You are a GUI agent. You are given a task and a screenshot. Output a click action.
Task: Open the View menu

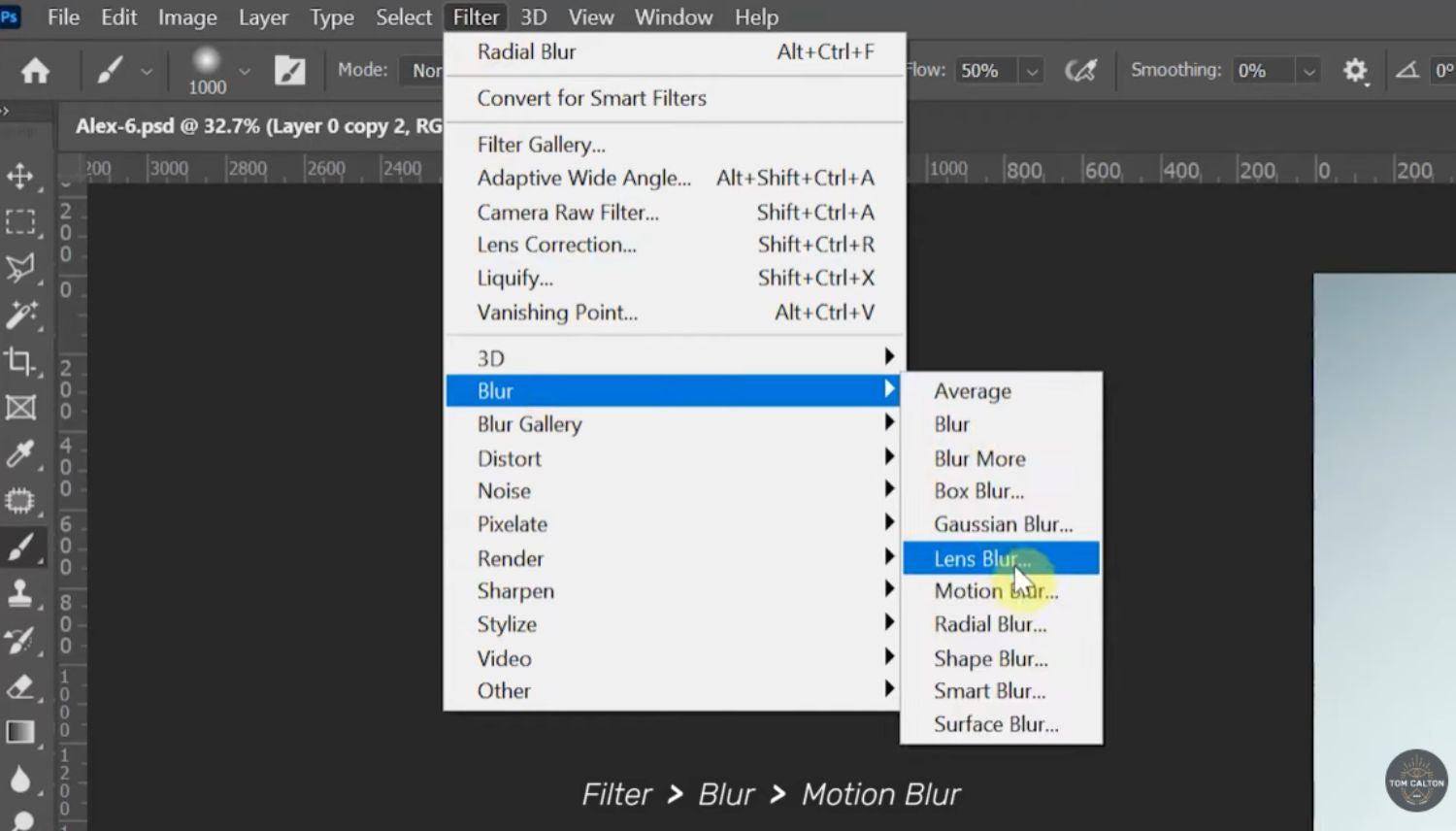591,17
